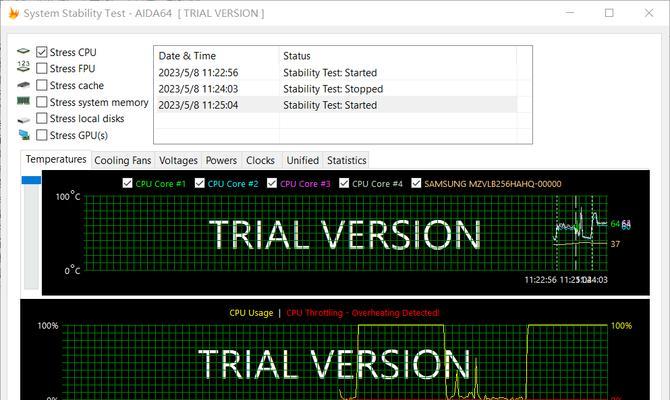Click the blue graph slider left of temperature chart
The width and height of the screenshot is (670, 400).
(x=31, y=180)
